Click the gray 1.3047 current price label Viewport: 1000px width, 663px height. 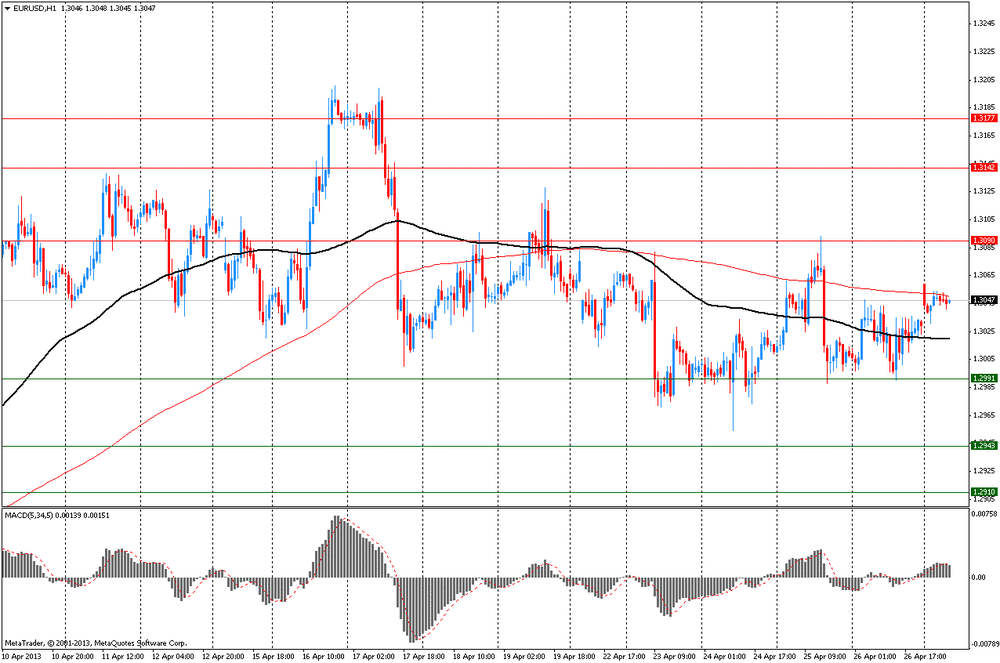(983, 300)
